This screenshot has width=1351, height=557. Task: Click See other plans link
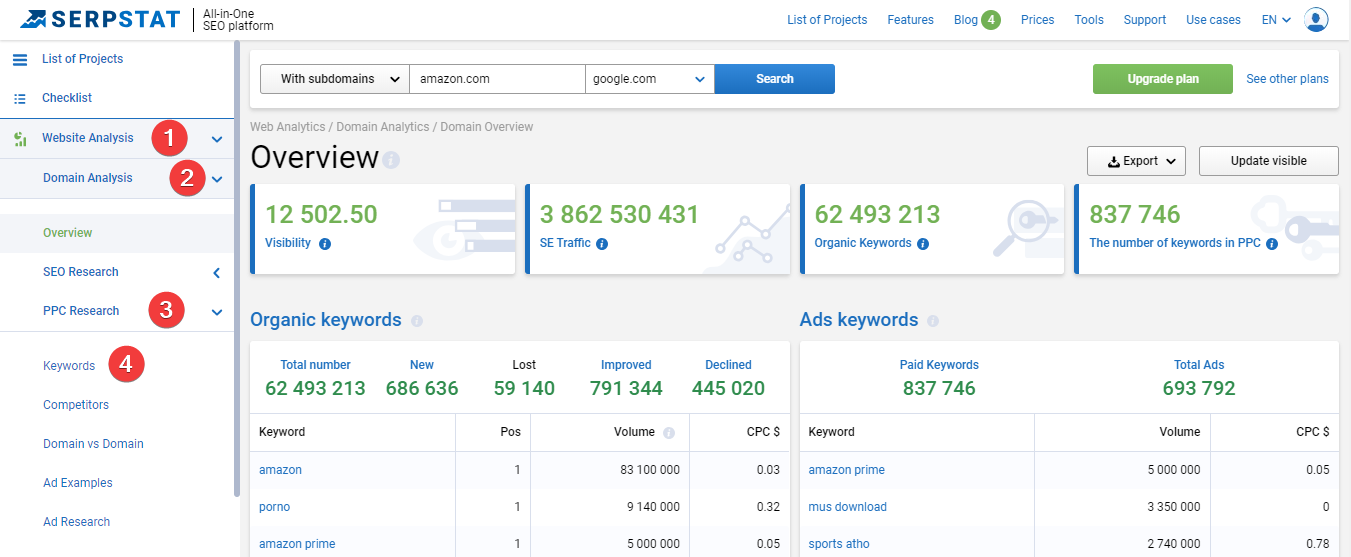pyautogui.click(x=1287, y=79)
